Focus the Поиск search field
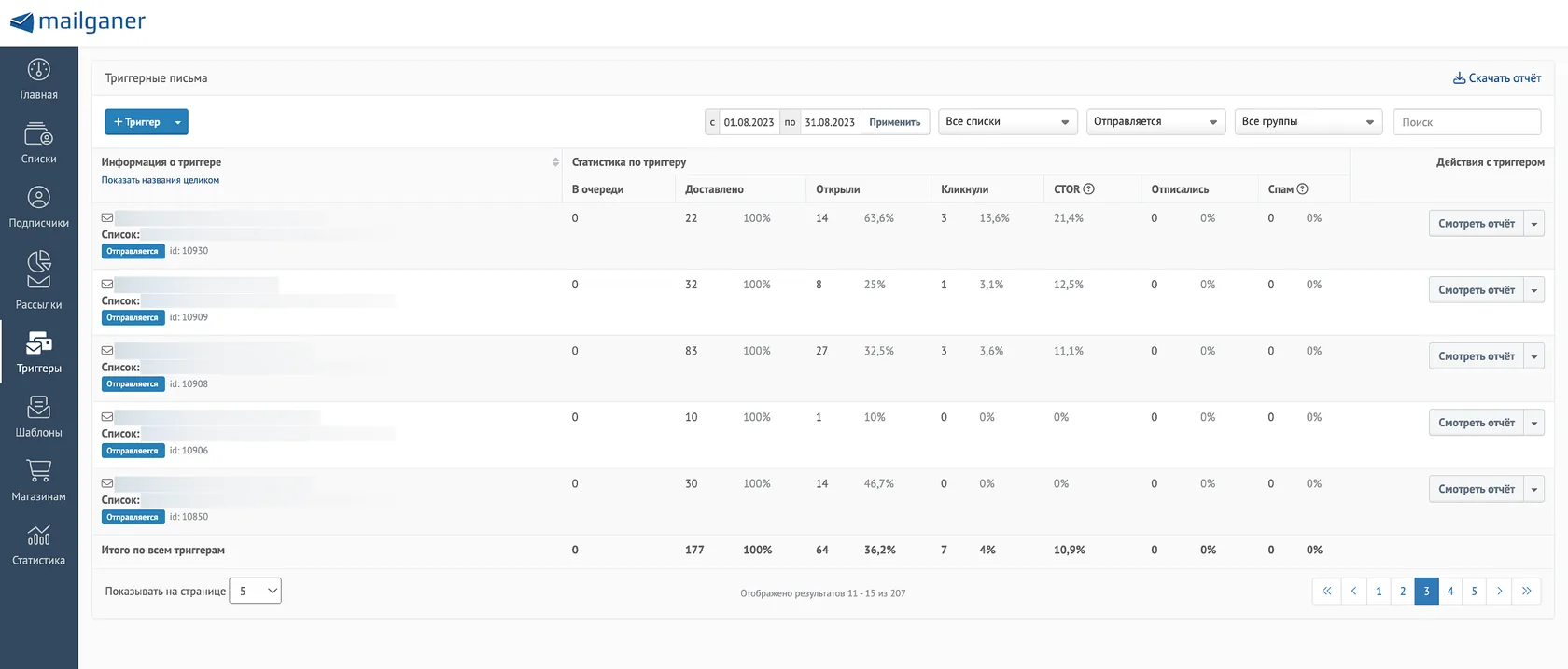Screen dimensions: 1568x669 [1466, 122]
